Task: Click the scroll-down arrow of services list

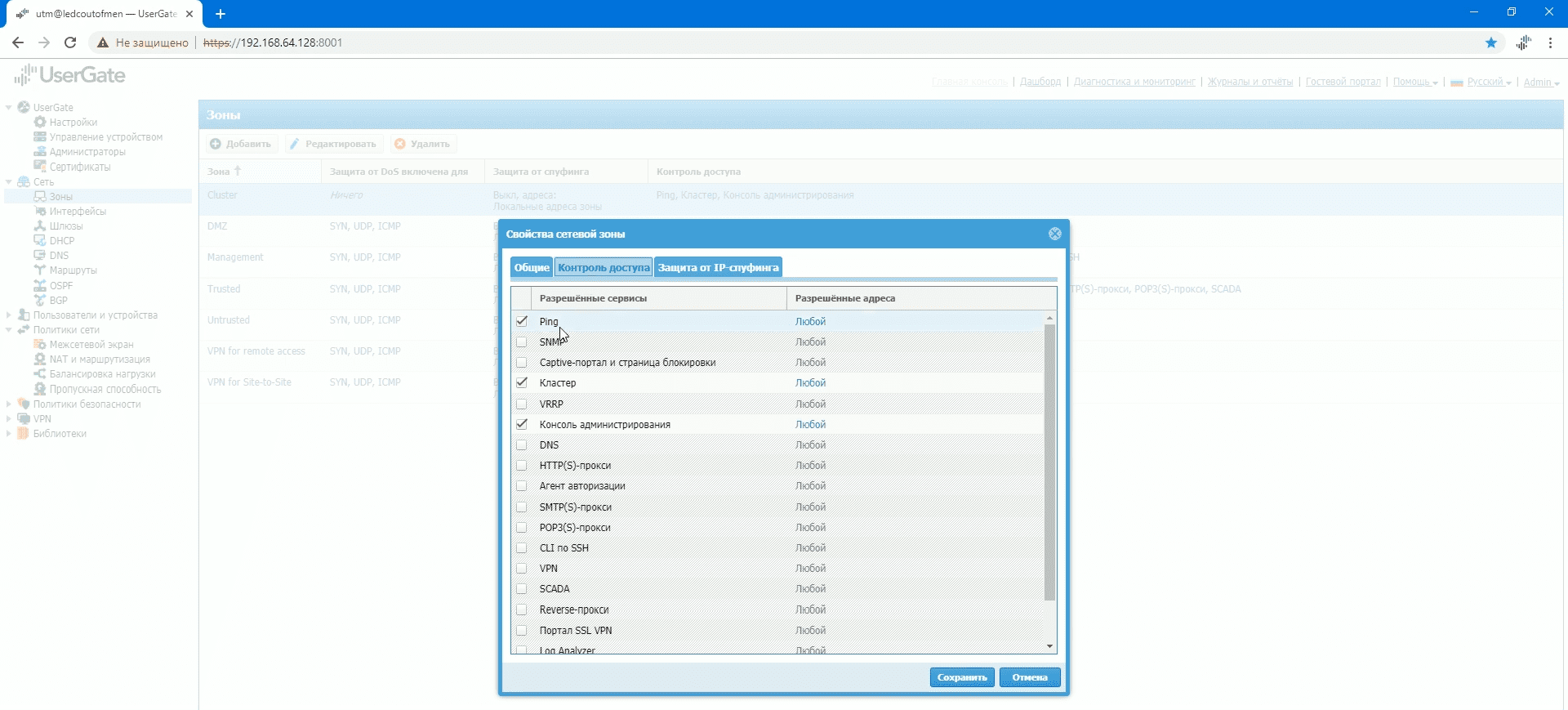Action: pyautogui.click(x=1050, y=646)
